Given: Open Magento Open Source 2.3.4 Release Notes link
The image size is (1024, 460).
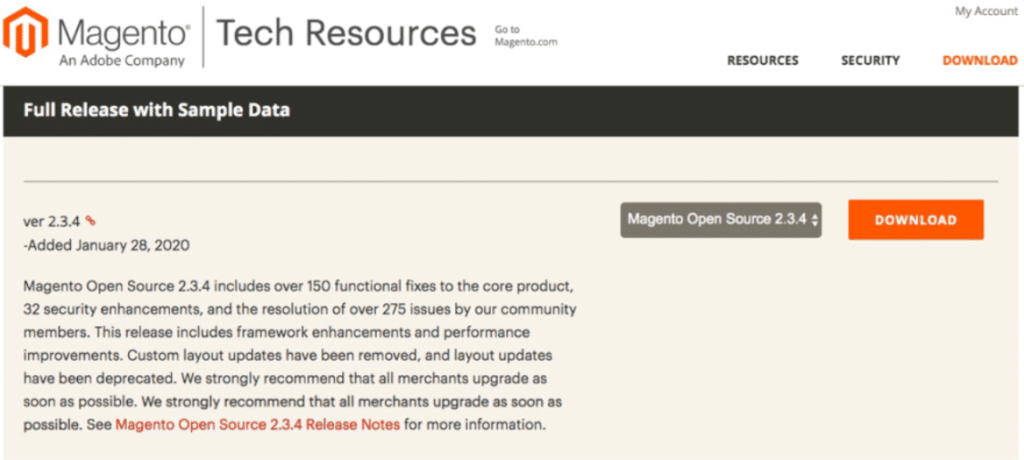Looking at the screenshot, I should [257, 424].
